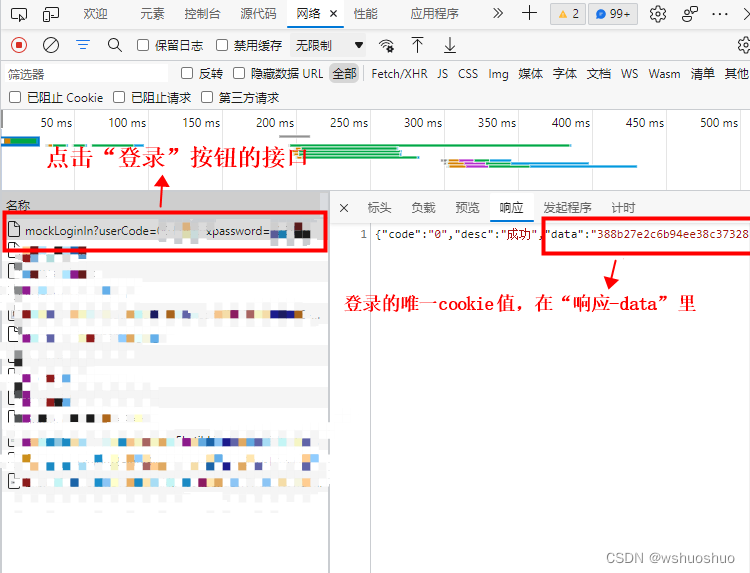Toggle the filter funnel icon
Viewport: 750px width, 573px height.
(x=83, y=45)
